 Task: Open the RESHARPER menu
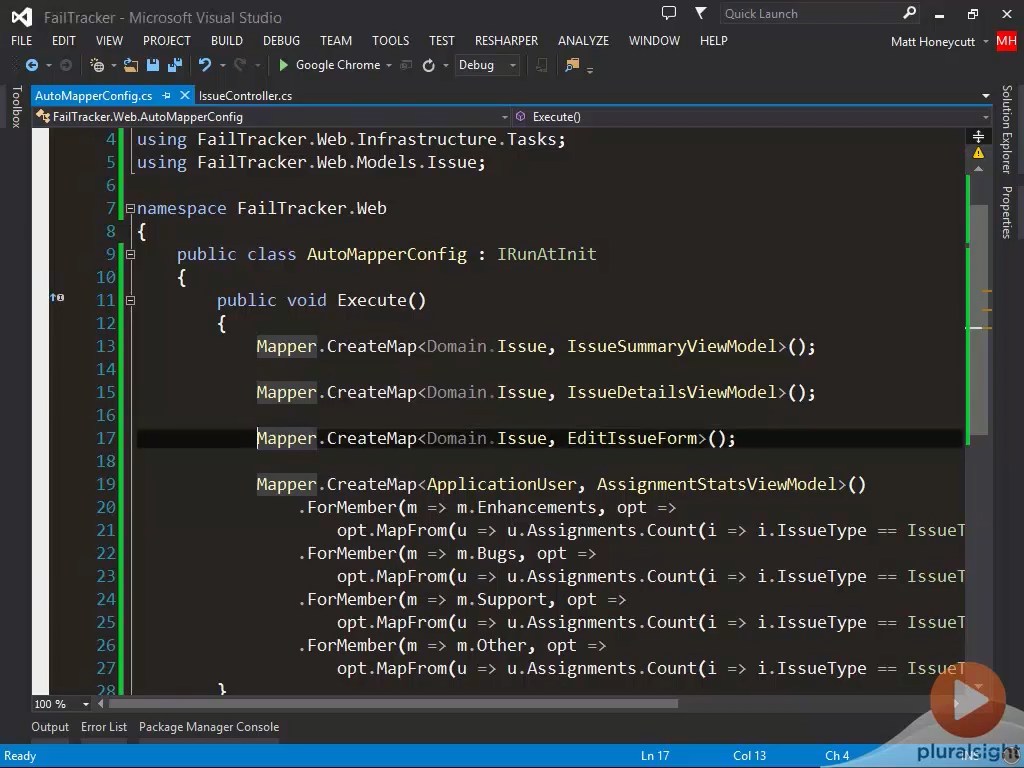506,40
